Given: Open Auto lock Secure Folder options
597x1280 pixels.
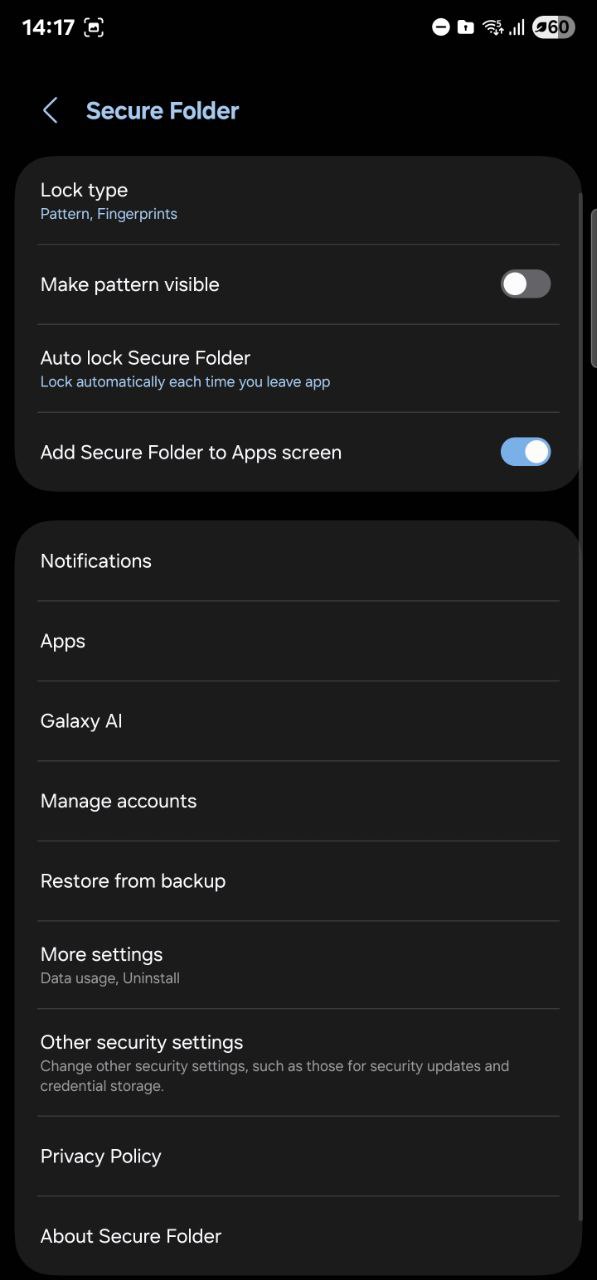Looking at the screenshot, I should click(298, 368).
